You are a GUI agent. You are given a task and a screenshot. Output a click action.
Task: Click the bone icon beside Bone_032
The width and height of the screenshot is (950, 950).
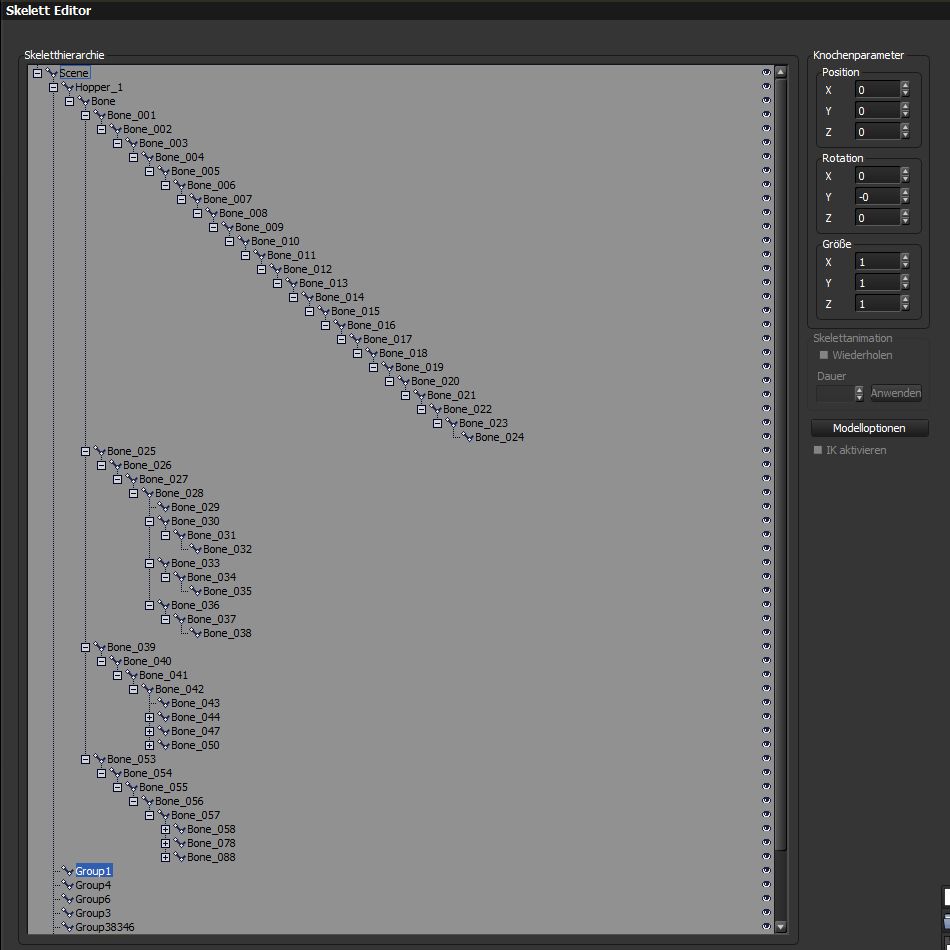(x=196, y=549)
